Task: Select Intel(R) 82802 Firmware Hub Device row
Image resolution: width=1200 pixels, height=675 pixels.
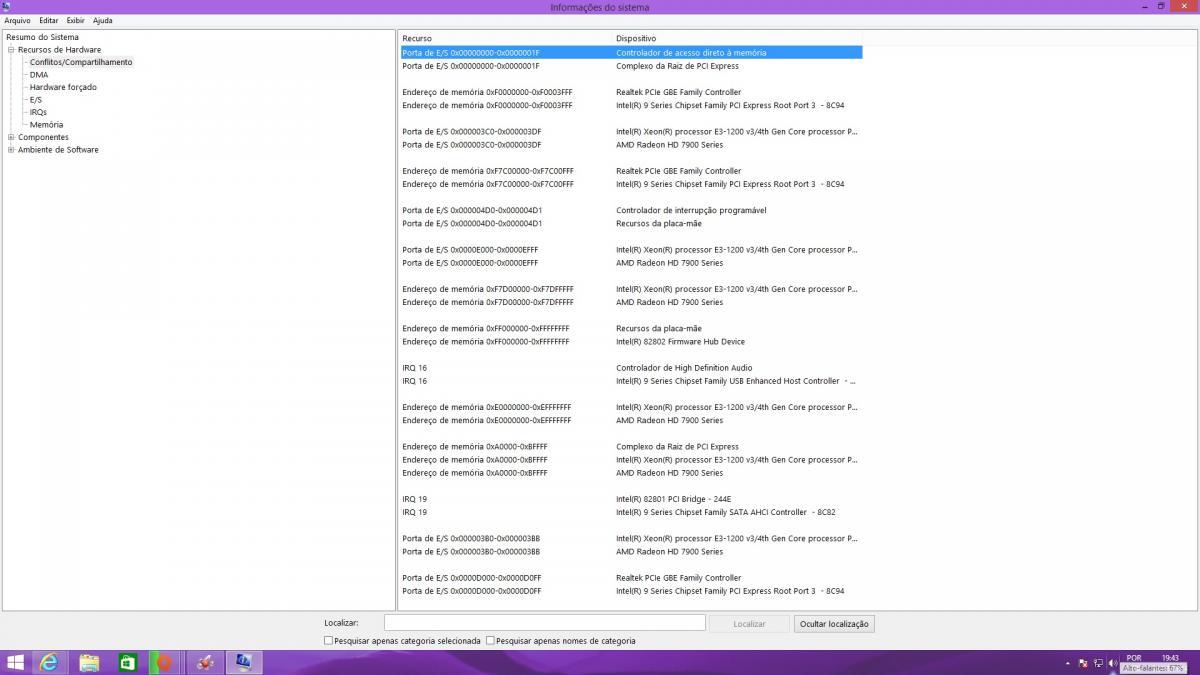Action: pos(630,342)
